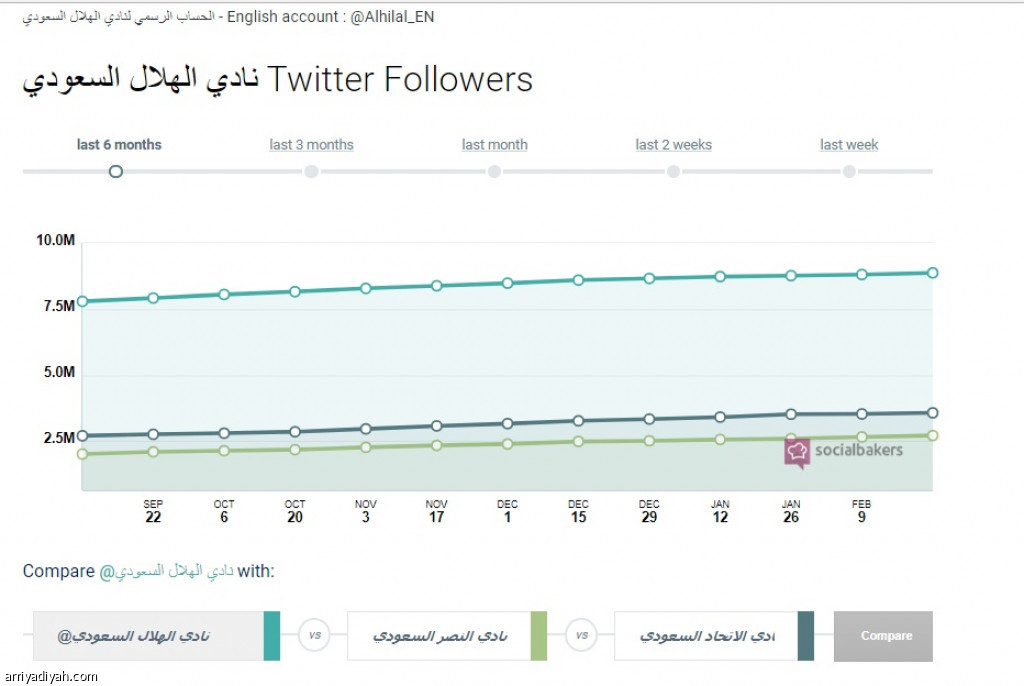Click the dark slate color swatch
1024x686 pixels.
(806, 636)
